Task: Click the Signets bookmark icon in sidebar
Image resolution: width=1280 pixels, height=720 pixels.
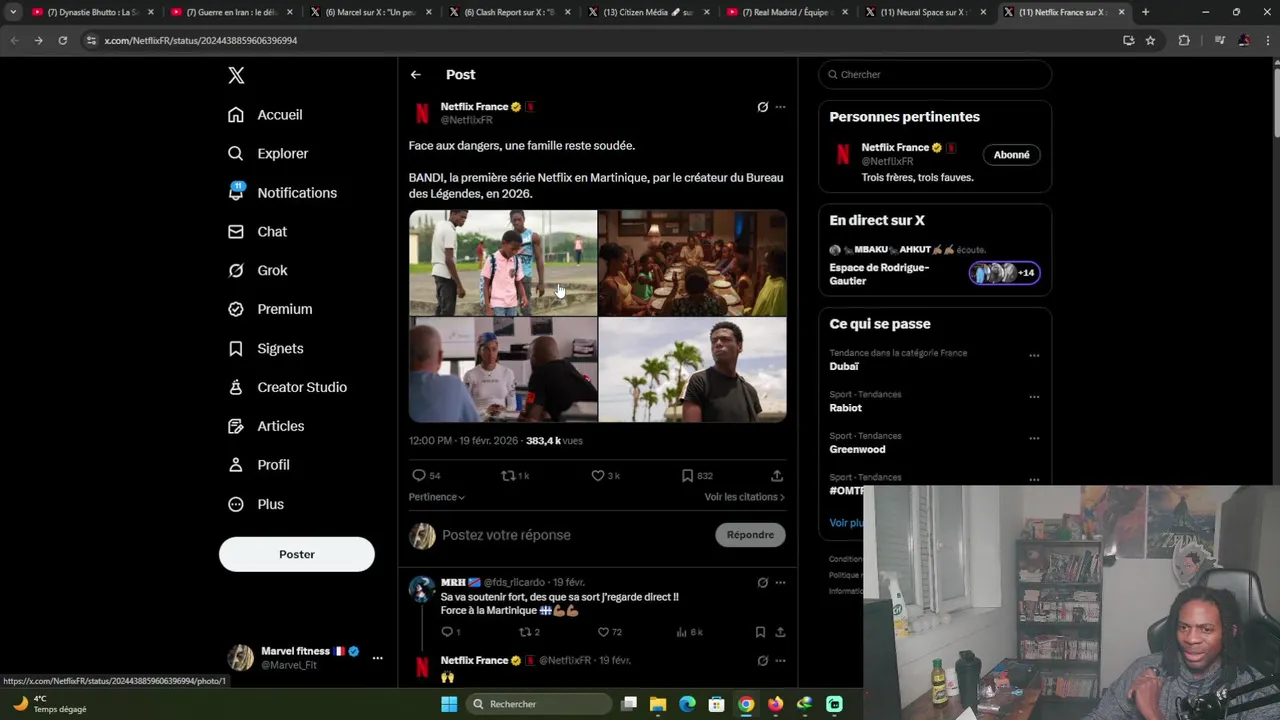Action: (x=236, y=349)
